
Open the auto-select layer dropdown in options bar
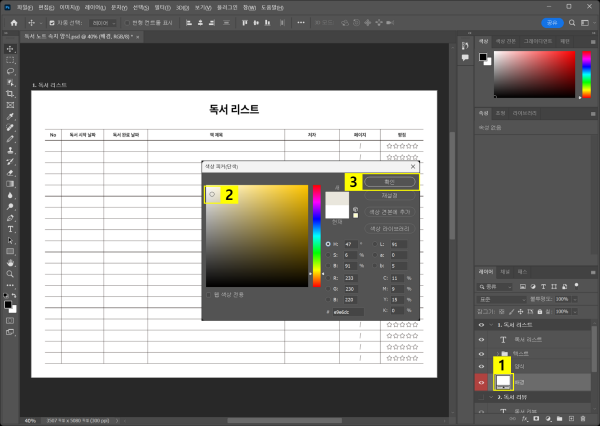(x=103, y=23)
